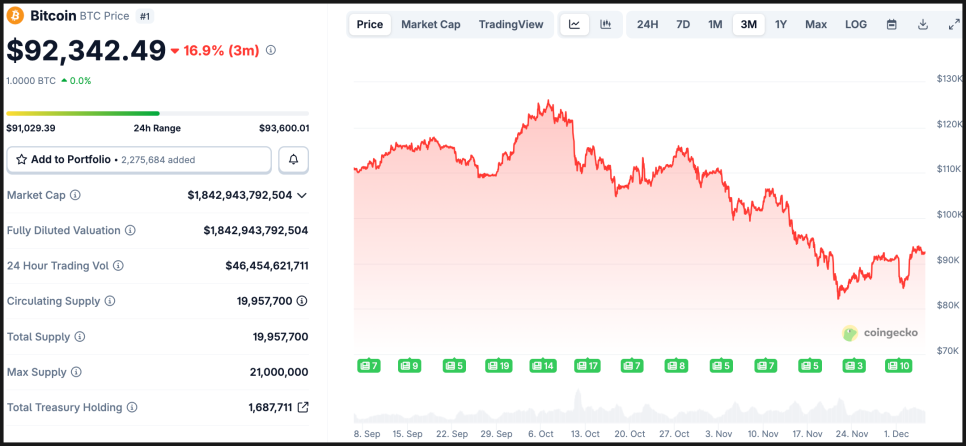This screenshot has width=966, height=446.
Task: Select the Max time range
Action: click(816, 24)
